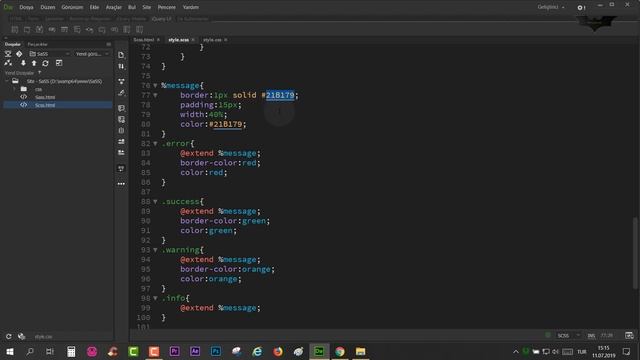Open Calculator from taskbar
Screen dimensions: 640x360
pos(71,351)
